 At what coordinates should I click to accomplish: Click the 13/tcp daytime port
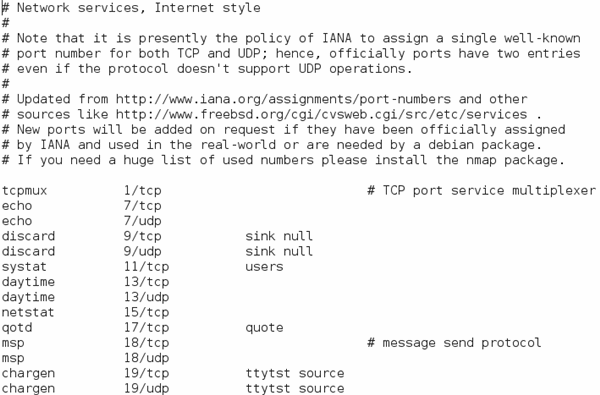(146, 282)
